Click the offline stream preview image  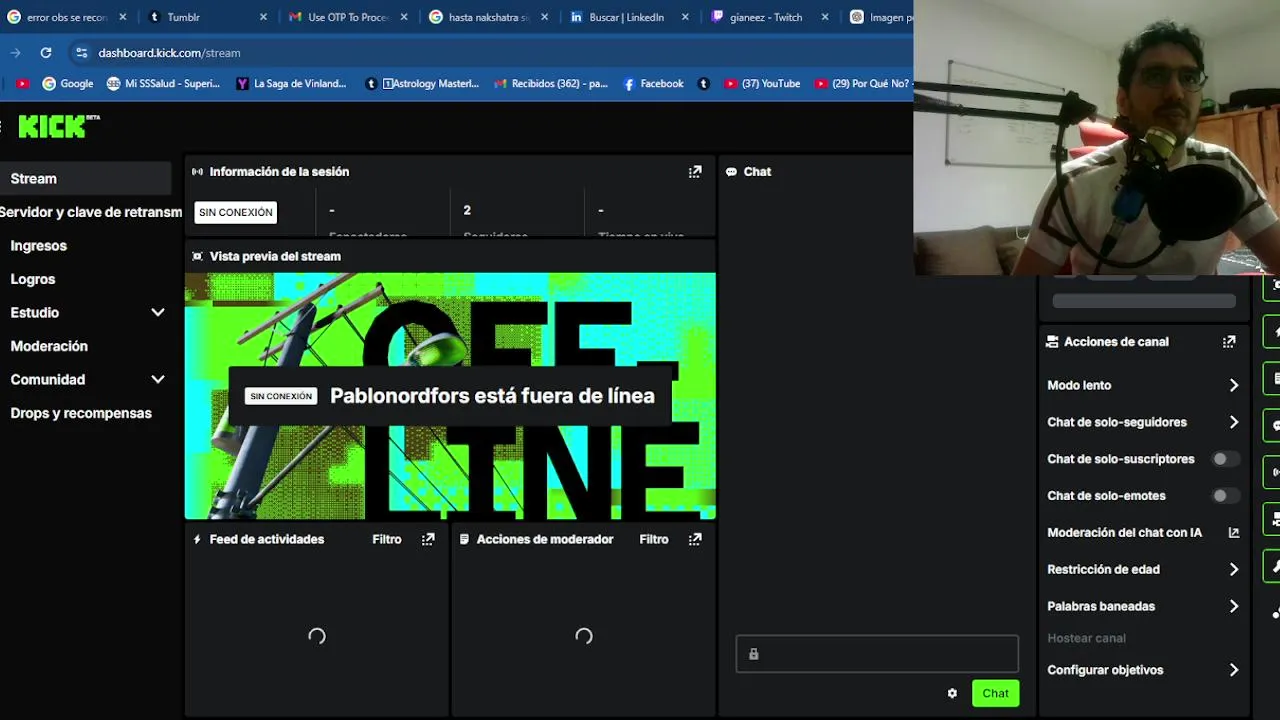(x=450, y=396)
